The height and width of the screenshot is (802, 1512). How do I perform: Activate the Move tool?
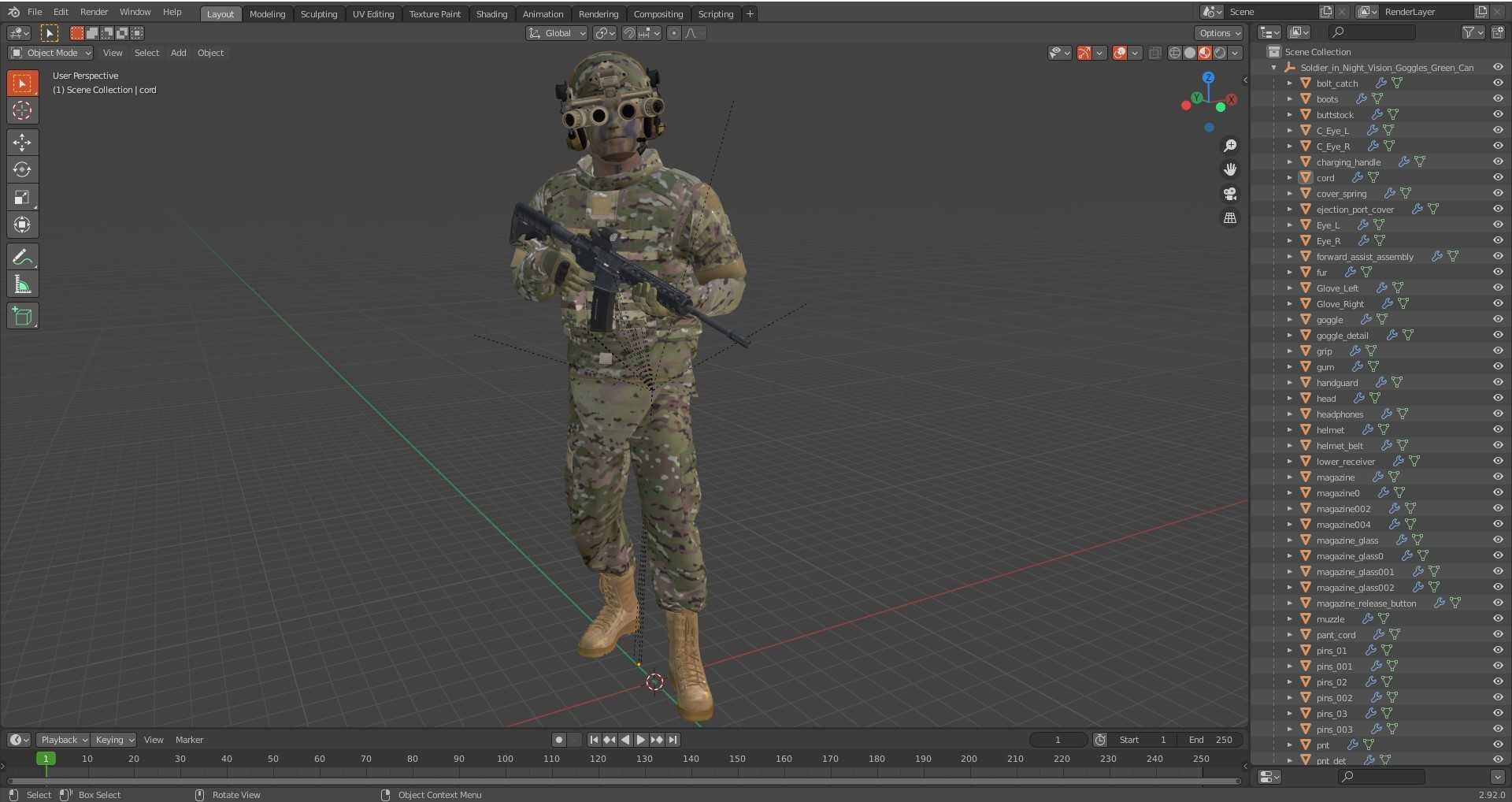click(22, 143)
